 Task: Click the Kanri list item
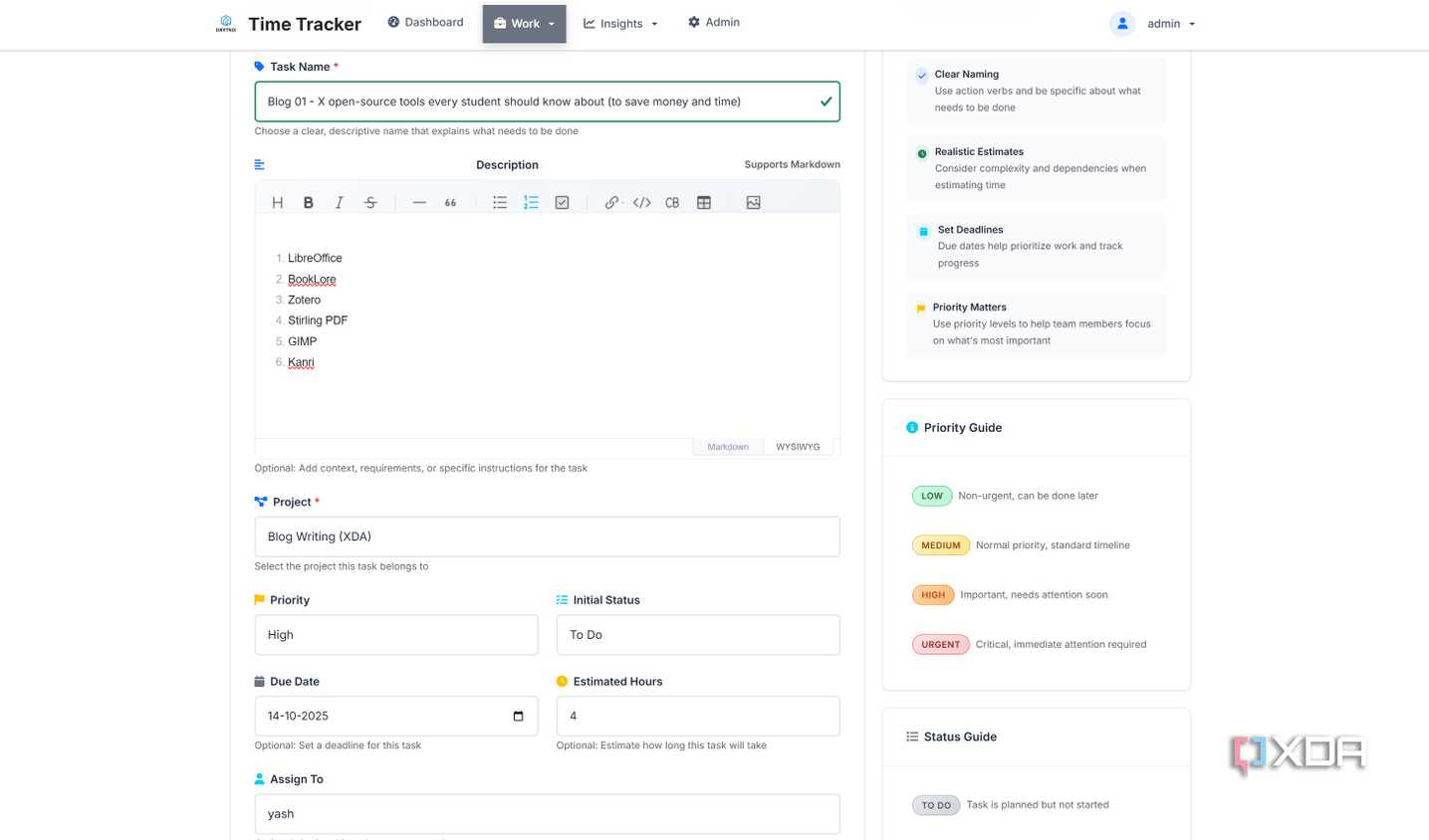pos(301,362)
